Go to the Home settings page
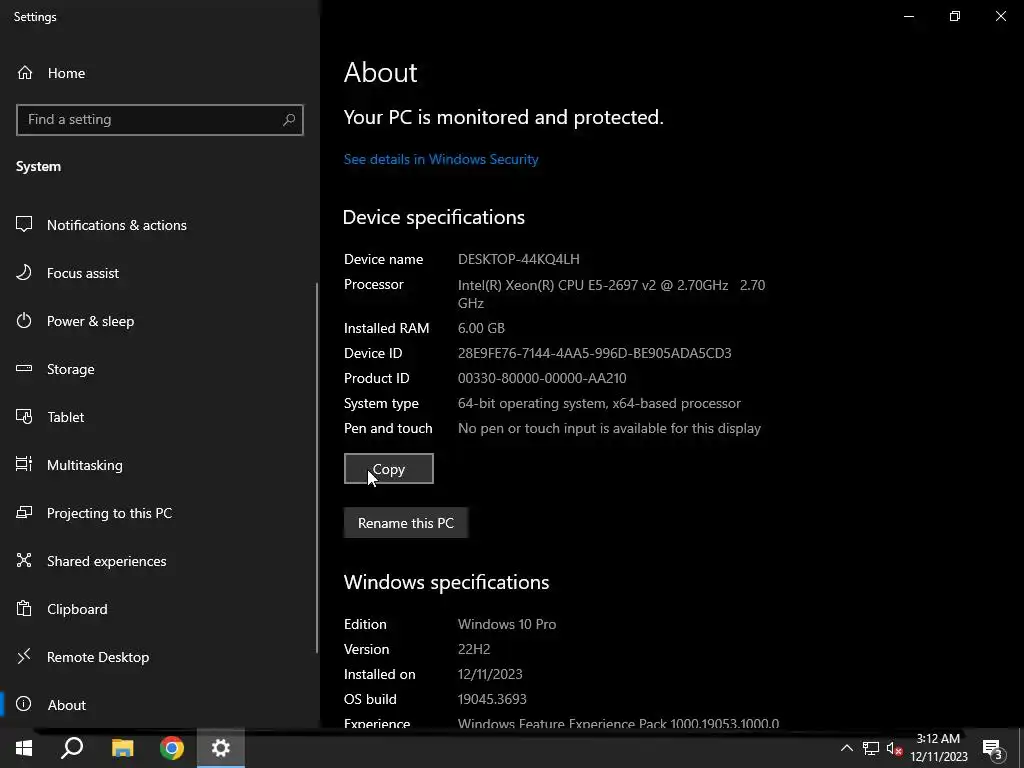The width and height of the screenshot is (1024, 768). (x=66, y=73)
